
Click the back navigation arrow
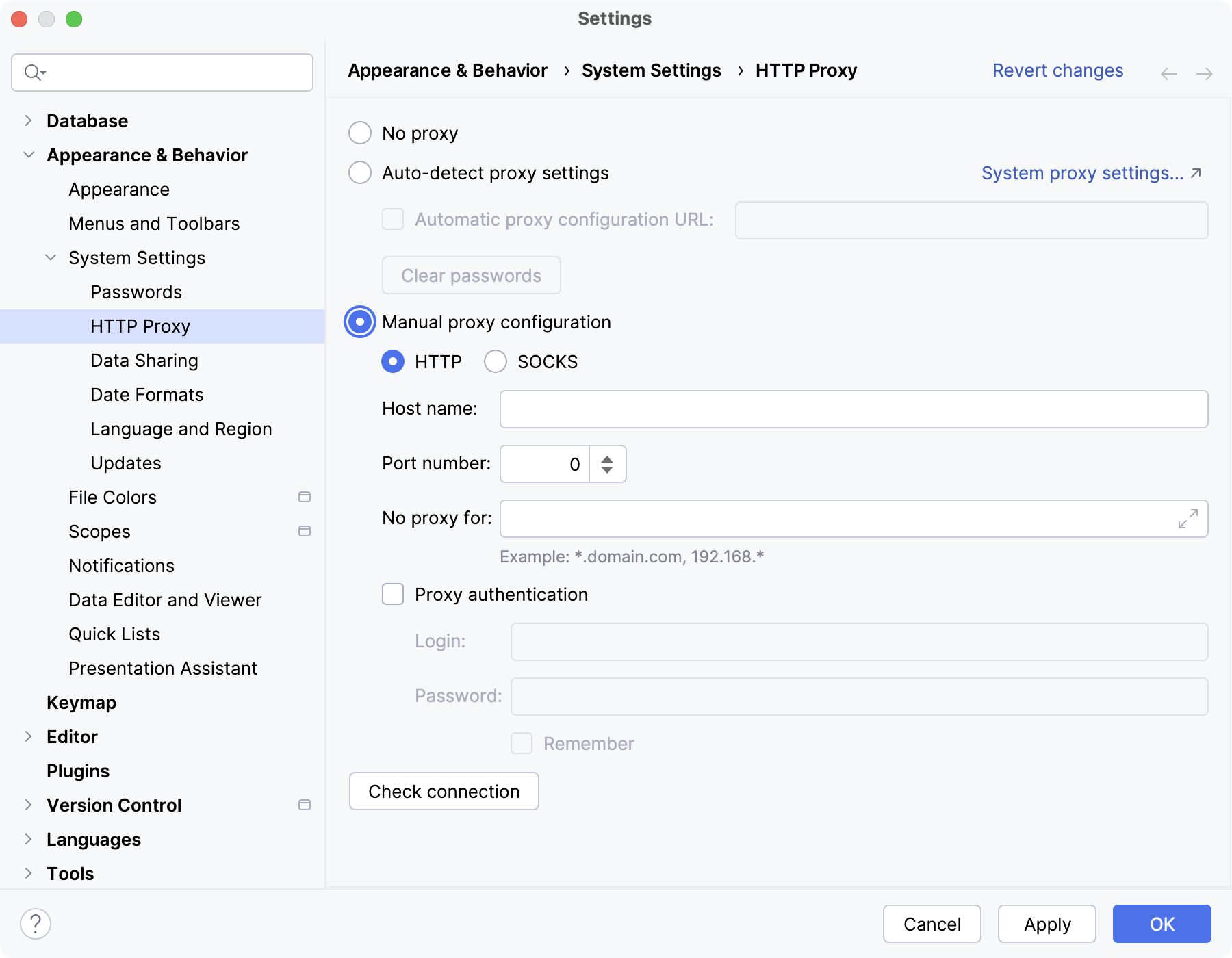1169,73
